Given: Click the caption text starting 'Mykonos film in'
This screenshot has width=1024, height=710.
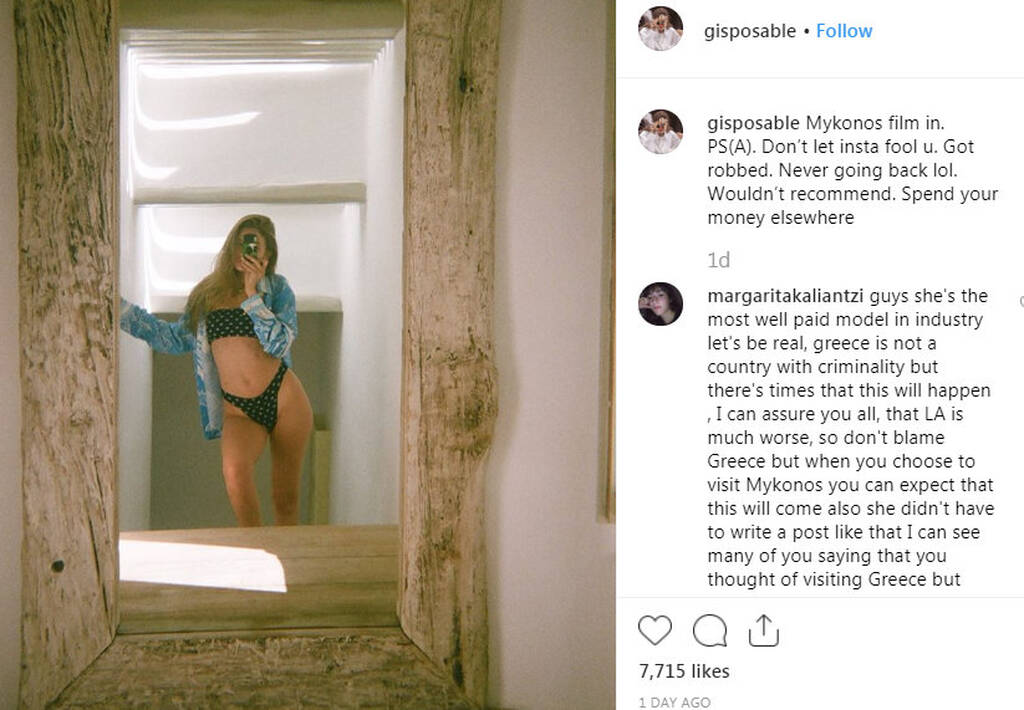Looking at the screenshot, I should point(852,170).
